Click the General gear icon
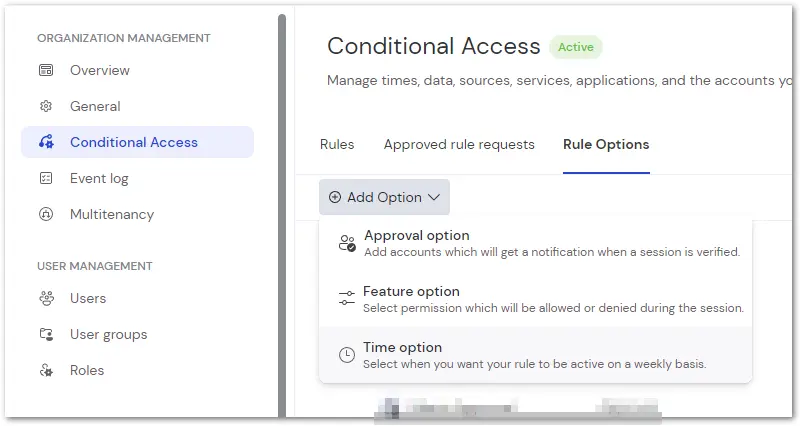Viewport: 801px width, 426px height. click(x=46, y=106)
